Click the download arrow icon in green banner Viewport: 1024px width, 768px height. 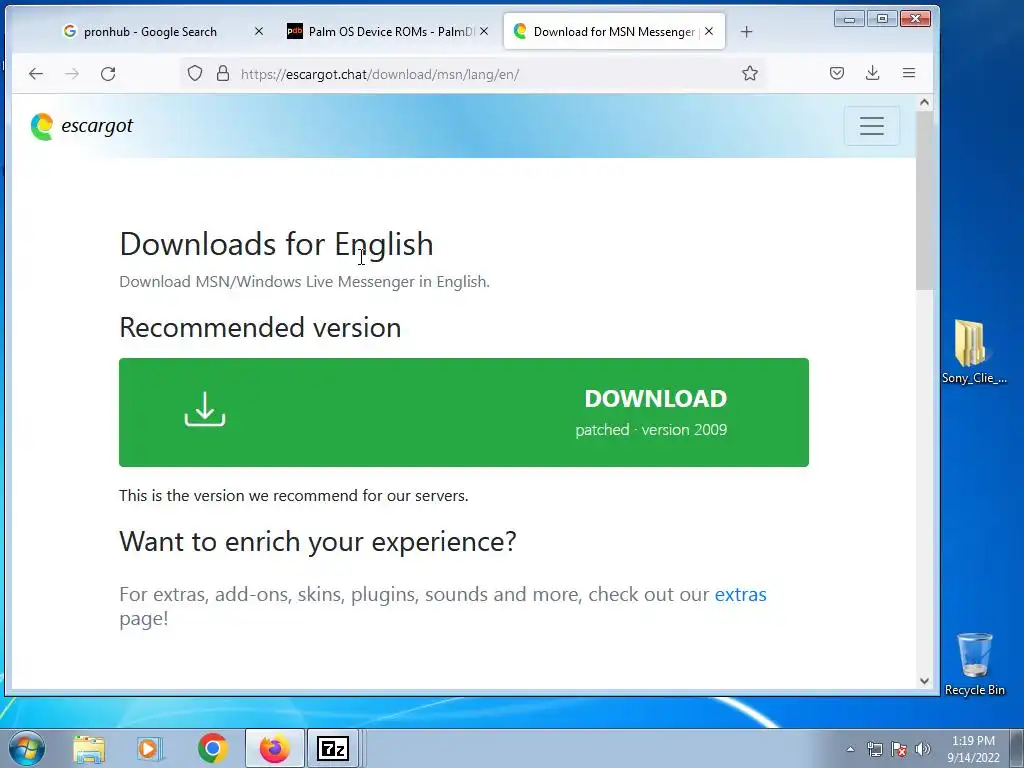(x=205, y=409)
